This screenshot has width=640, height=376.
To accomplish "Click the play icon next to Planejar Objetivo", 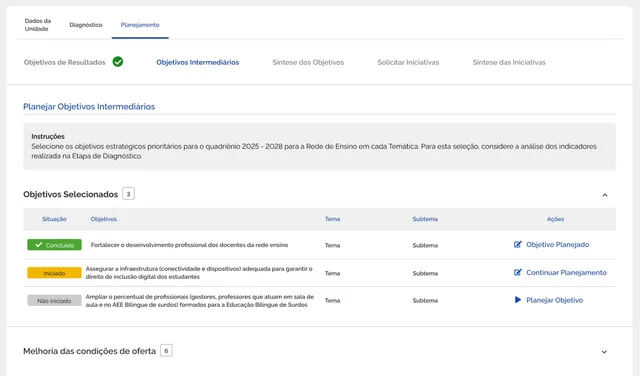I will 518,300.
